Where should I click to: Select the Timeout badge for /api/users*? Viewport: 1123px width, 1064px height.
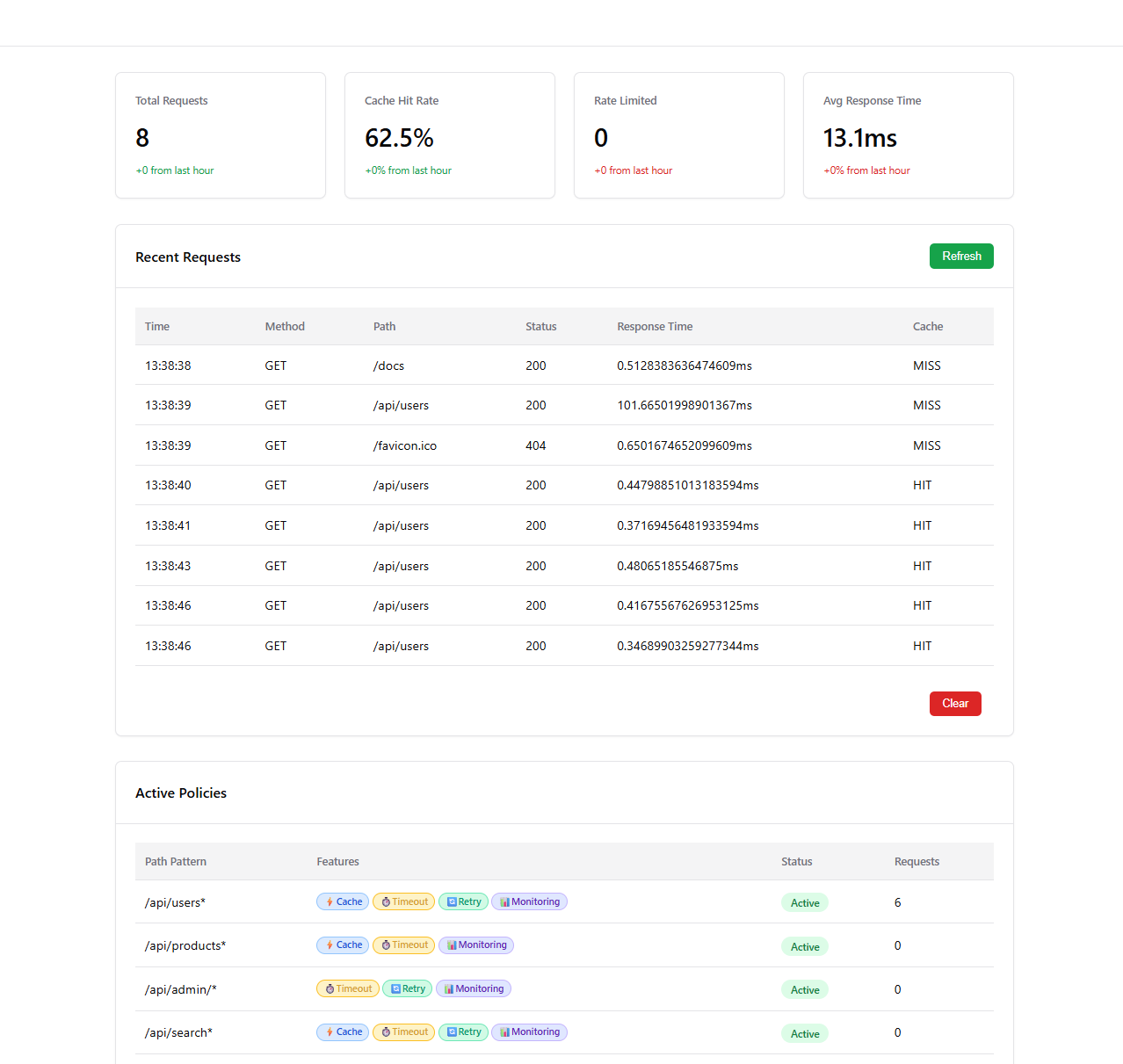click(x=403, y=901)
